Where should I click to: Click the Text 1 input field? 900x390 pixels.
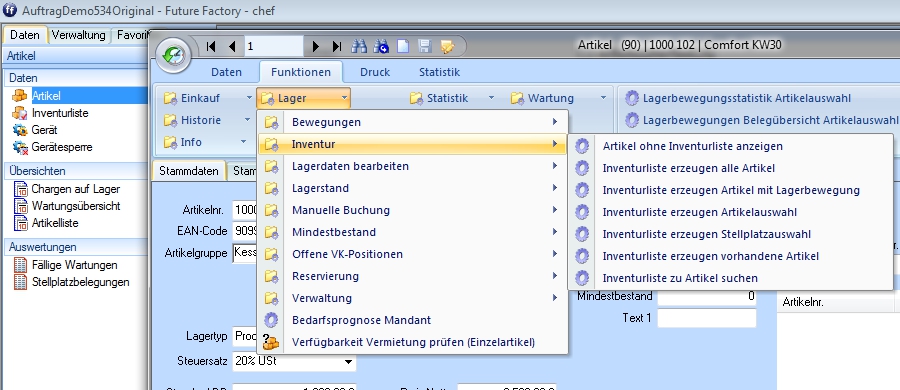(707, 318)
